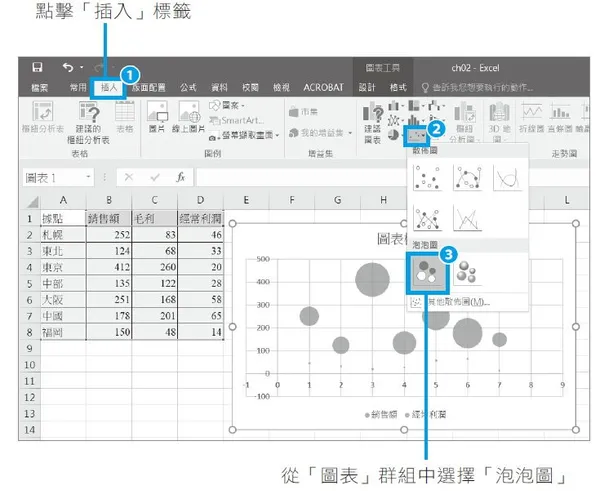
Task: Select the plain scatter chart thumbnail
Action: (427, 178)
